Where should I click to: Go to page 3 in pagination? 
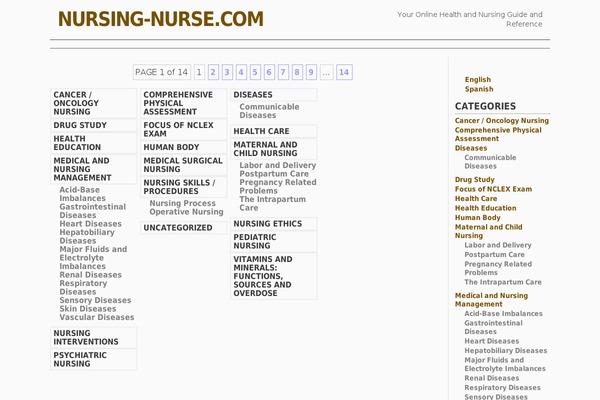227,72
